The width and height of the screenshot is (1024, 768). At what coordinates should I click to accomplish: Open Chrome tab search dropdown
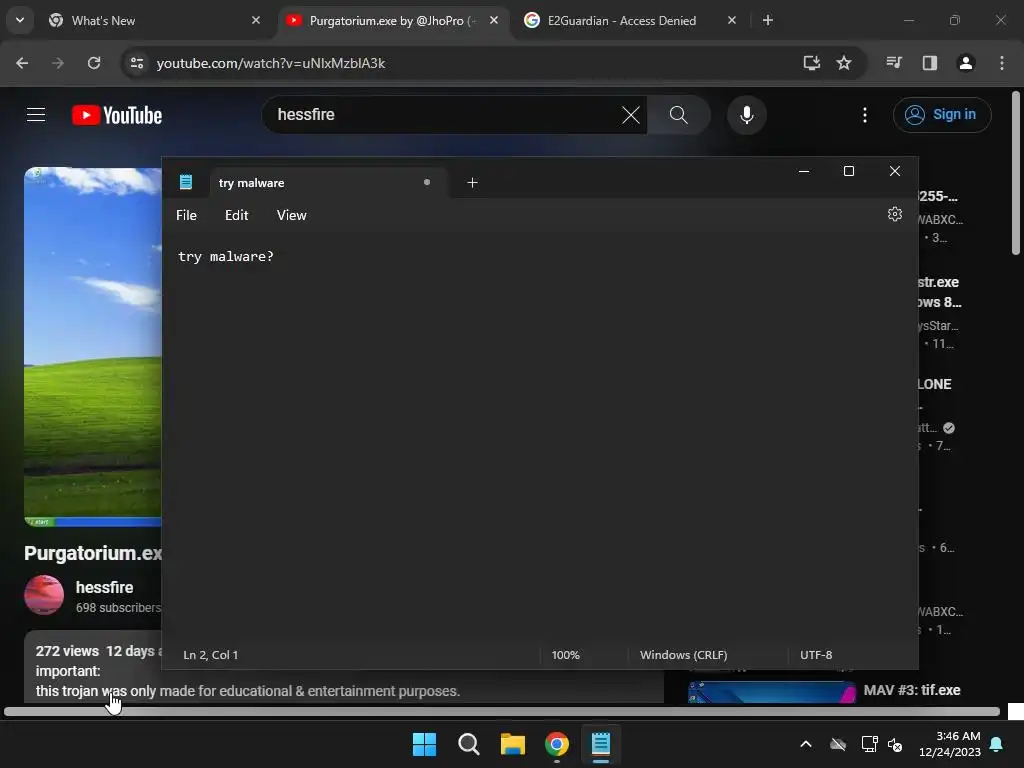point(20,20)
